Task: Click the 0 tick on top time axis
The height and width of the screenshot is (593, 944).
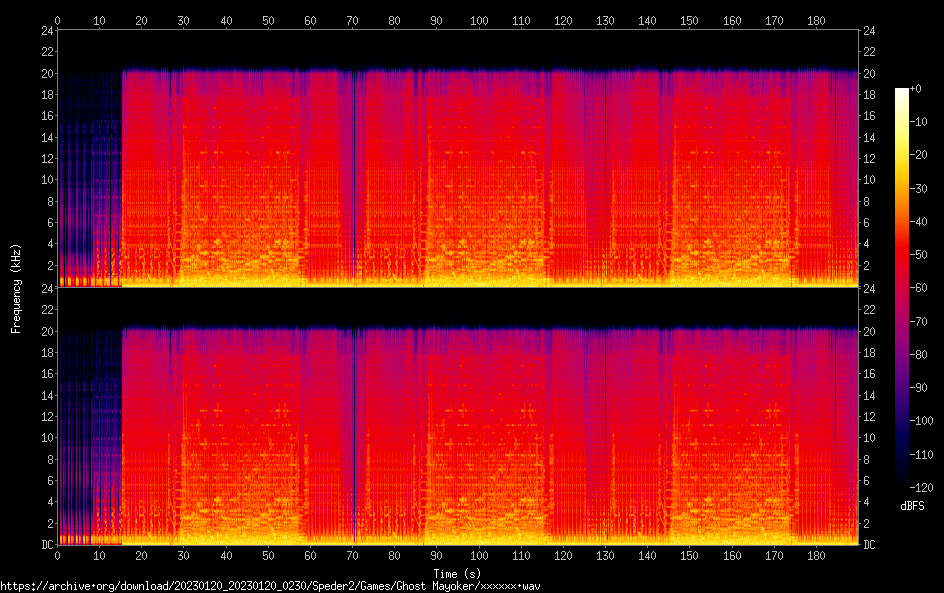Action: 58,20
